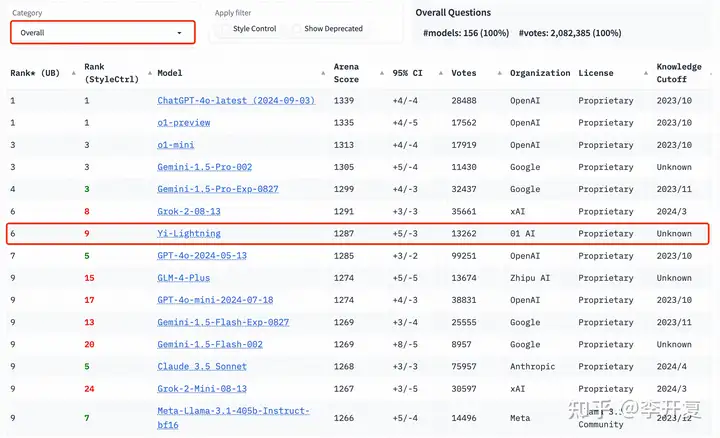
Task: Select the #models: 156 (100%) text
Action: 466,33
